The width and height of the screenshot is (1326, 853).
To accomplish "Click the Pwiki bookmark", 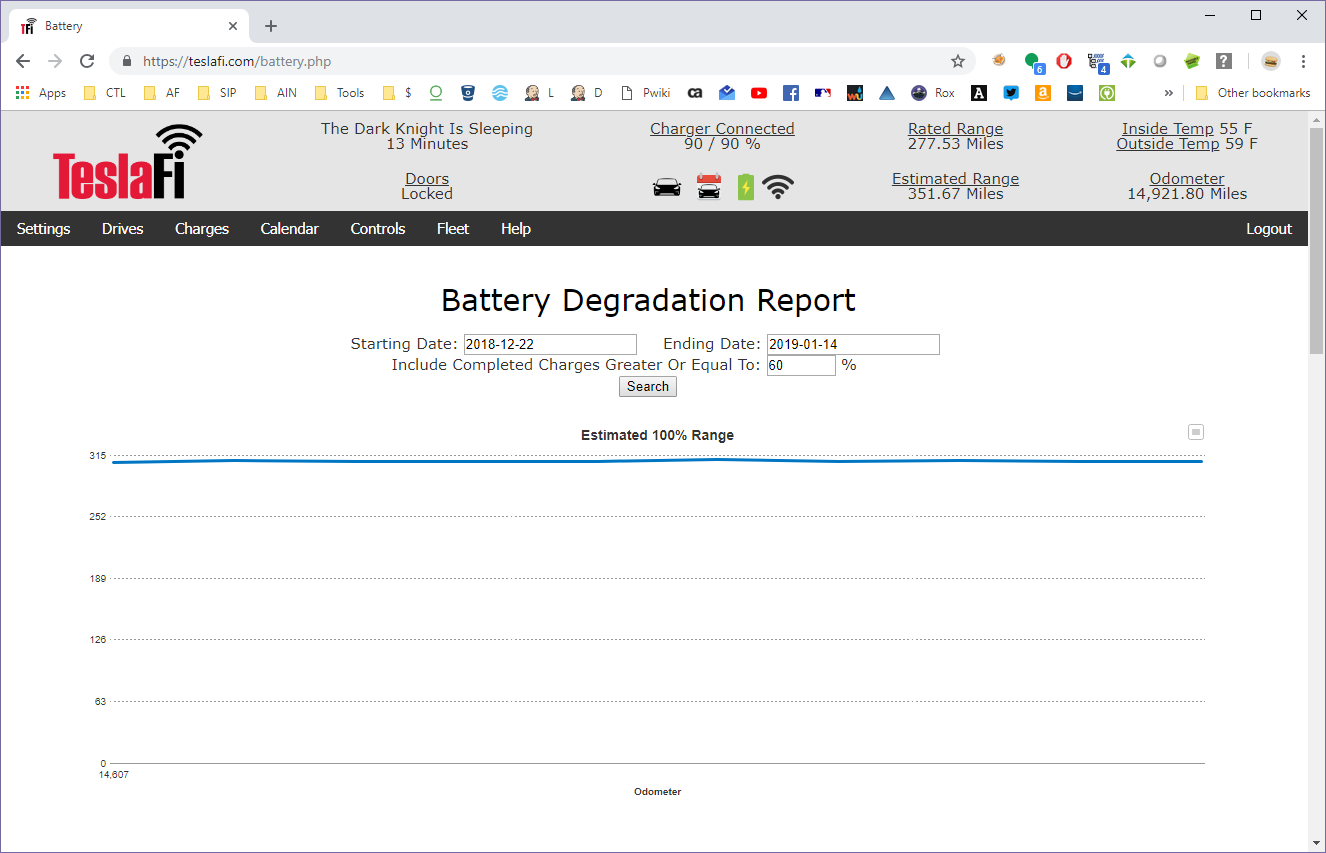I will tap(646, 93).
